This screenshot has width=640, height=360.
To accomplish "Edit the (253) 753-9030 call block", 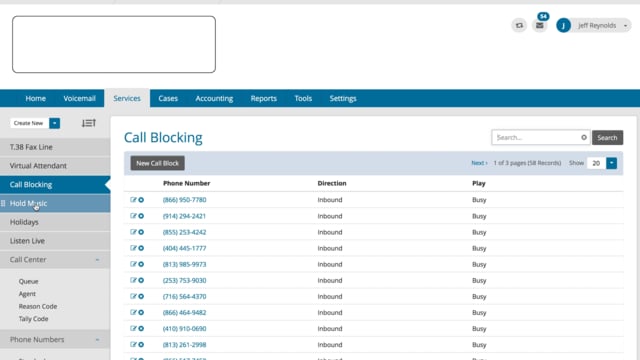I will pyautogui.click(x=133, y=280).
